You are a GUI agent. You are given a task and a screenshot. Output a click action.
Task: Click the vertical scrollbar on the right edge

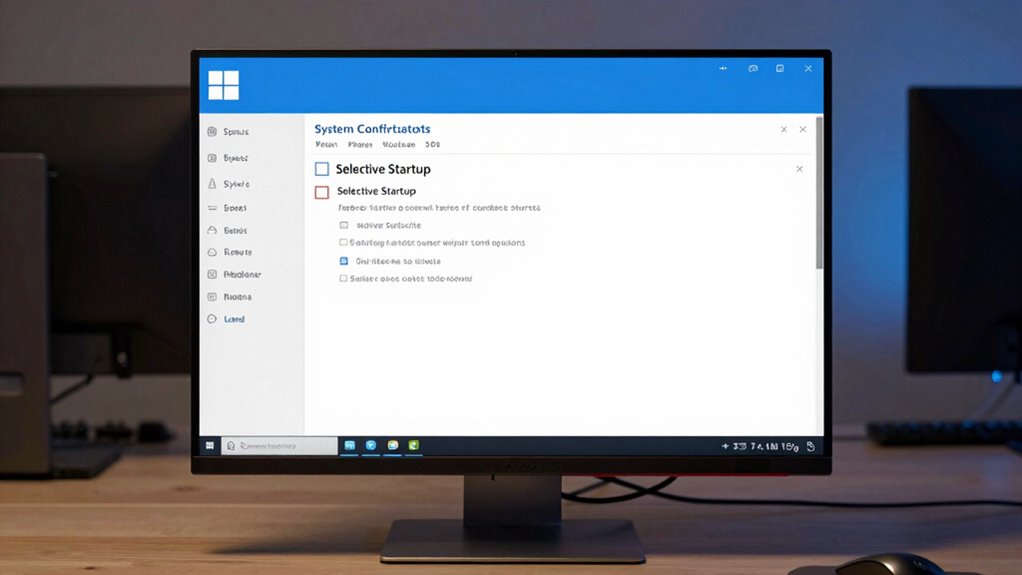819,190
